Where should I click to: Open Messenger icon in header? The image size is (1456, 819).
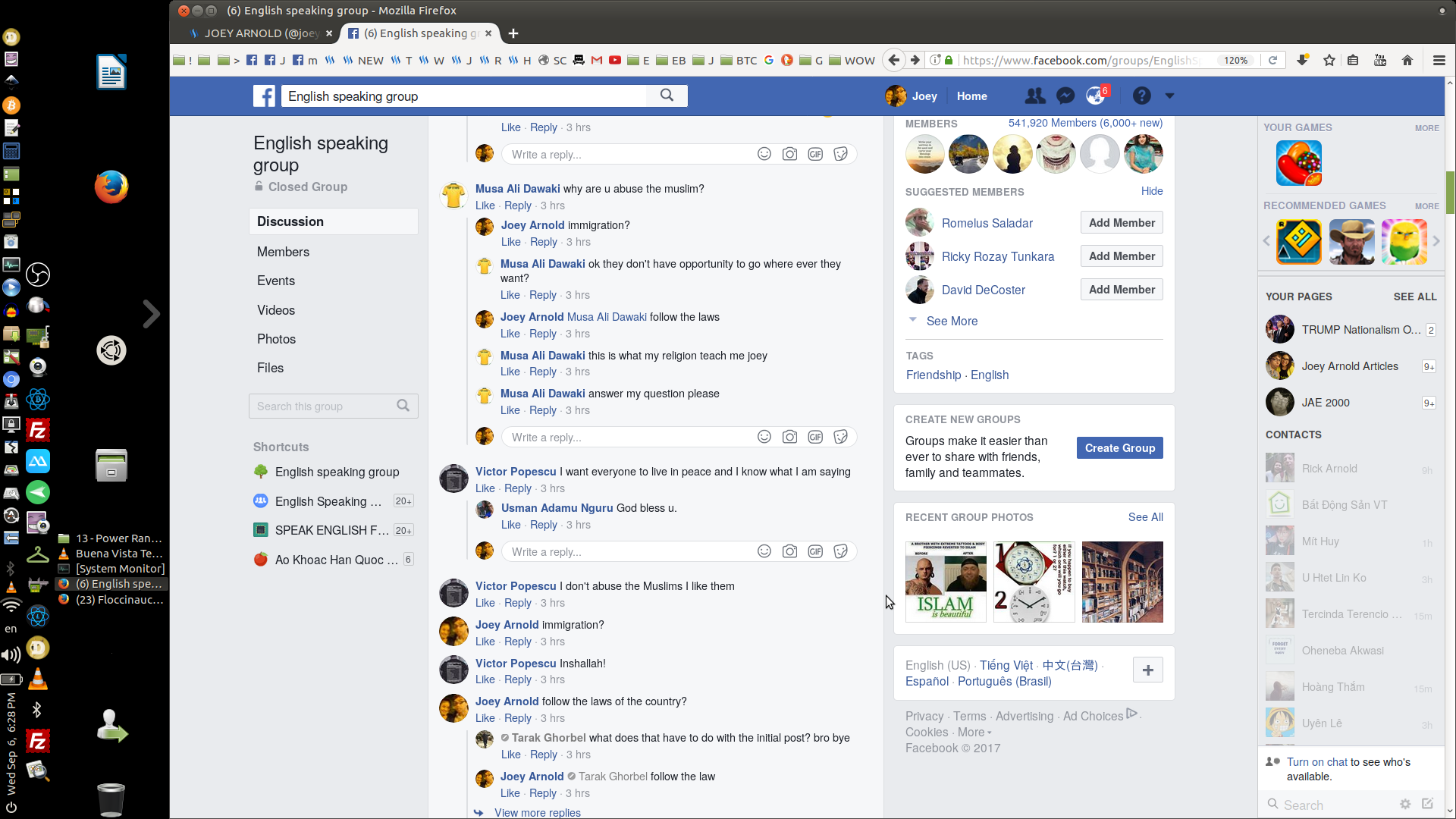click(x=1065, y=96)
